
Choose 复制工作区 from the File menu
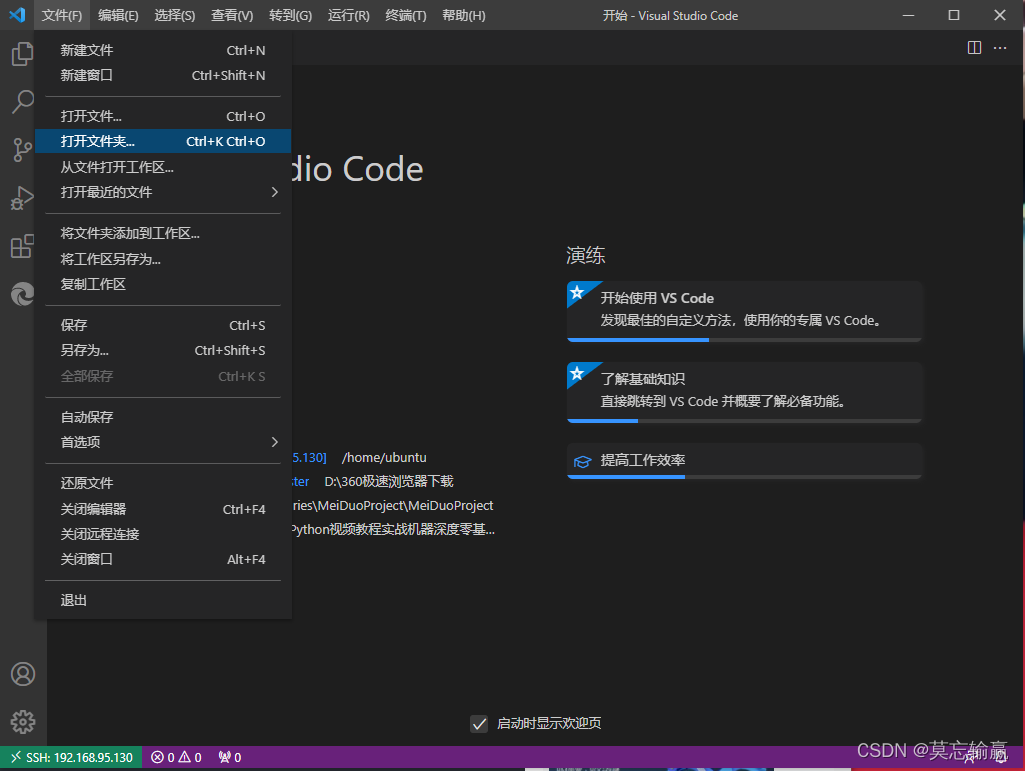(x=163, y=284)
